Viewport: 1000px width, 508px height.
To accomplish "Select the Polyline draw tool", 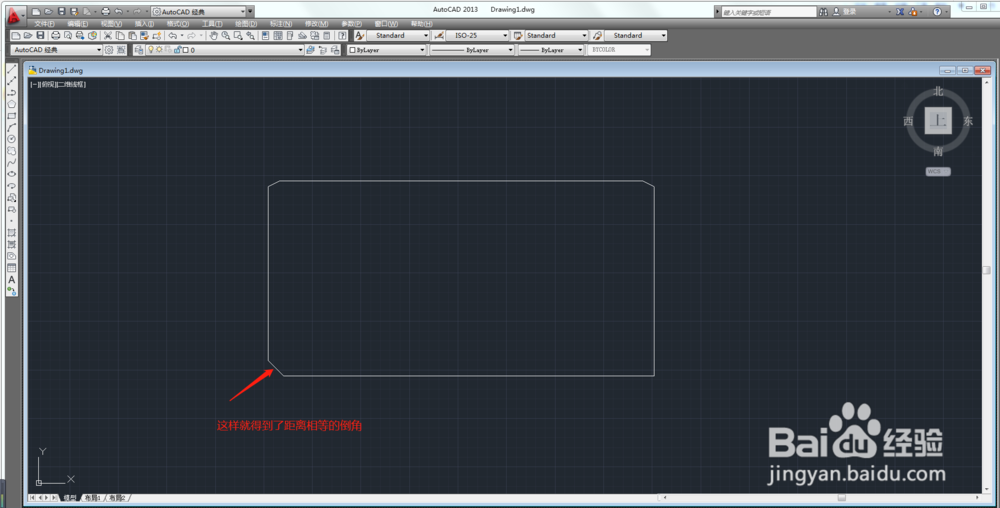I will pos(11,92).
